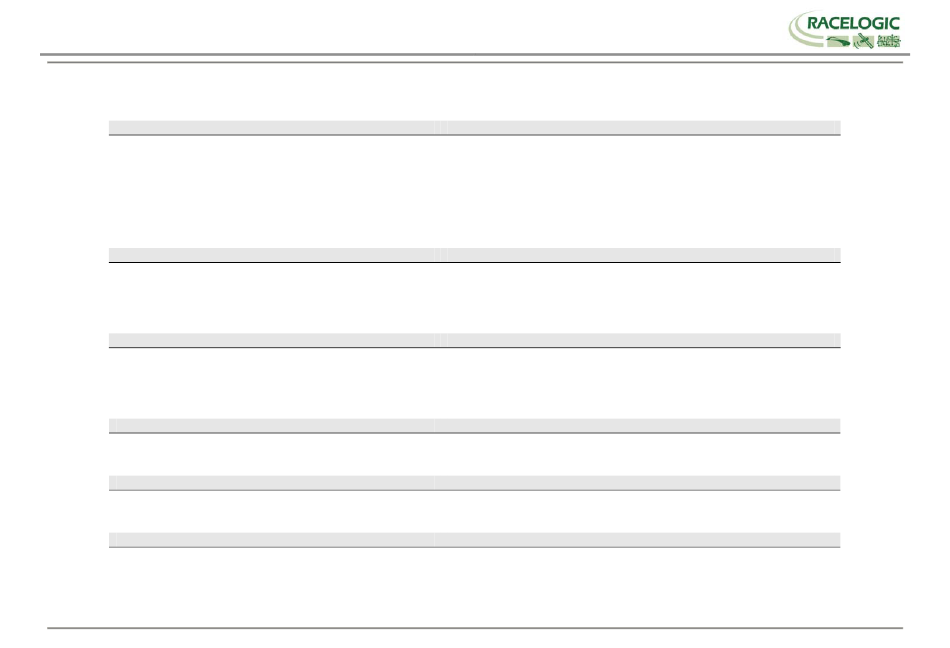Select the fifth gray header bar's left cell
This screenshot has height=648, width=950.
[x=271, y=482]
